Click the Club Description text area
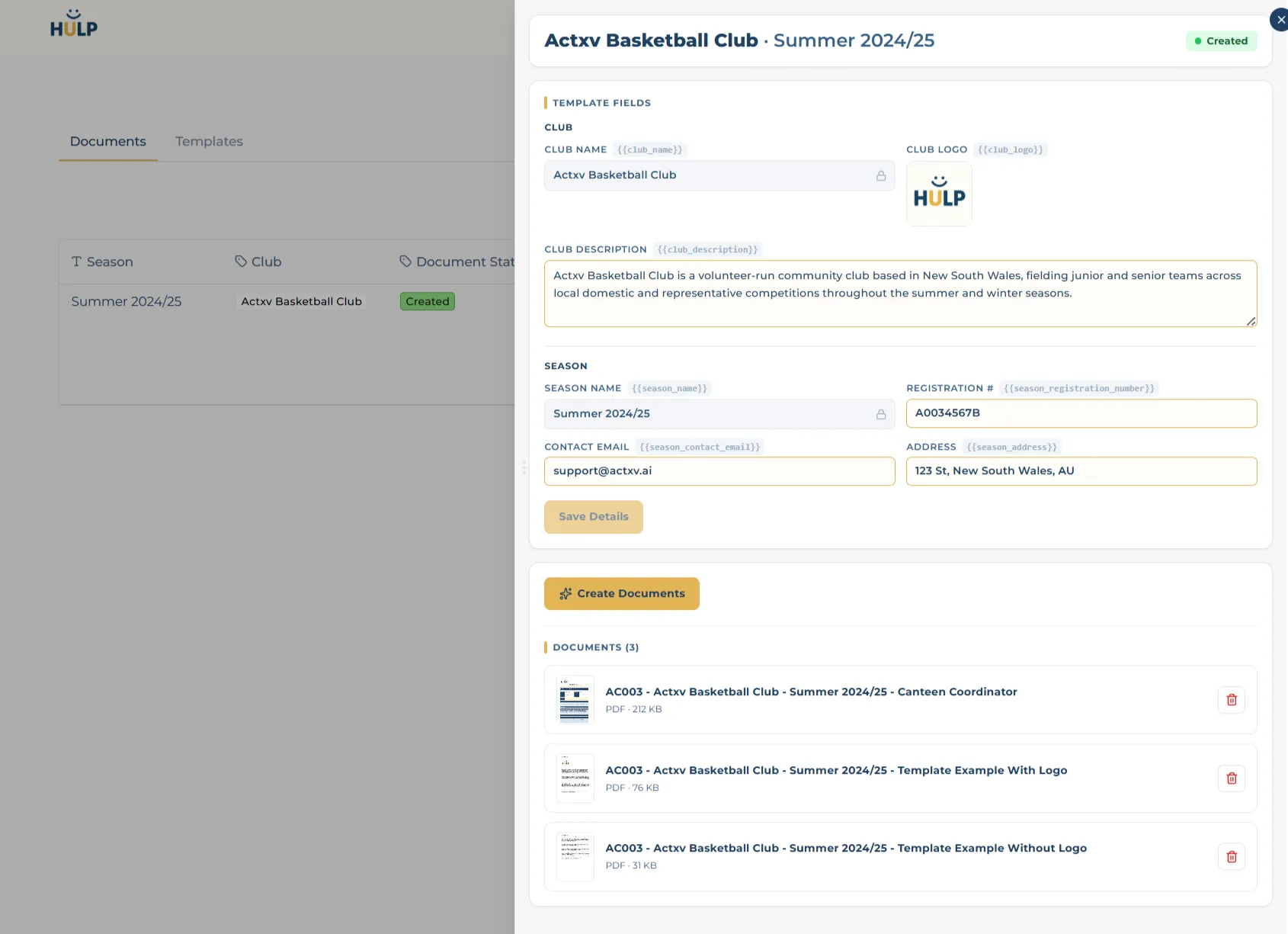The width and height of the screenshot is (1288, 934). click(901, 294)
